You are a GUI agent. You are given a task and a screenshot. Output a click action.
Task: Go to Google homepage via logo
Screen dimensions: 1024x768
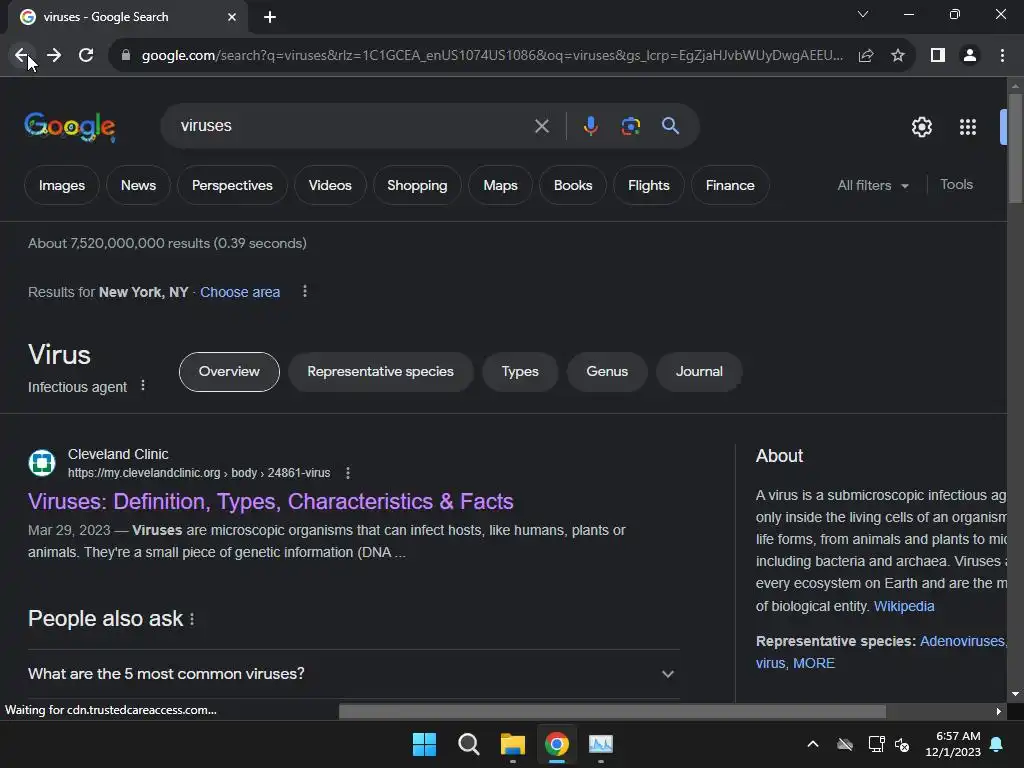click(x=70, y=127)
